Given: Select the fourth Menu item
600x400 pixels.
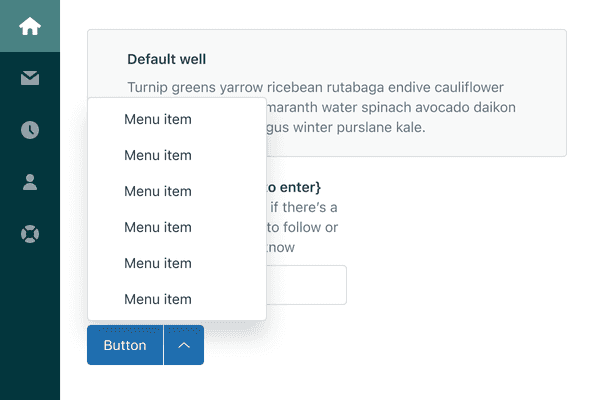Looking at the screenshot, I should 158,228.
